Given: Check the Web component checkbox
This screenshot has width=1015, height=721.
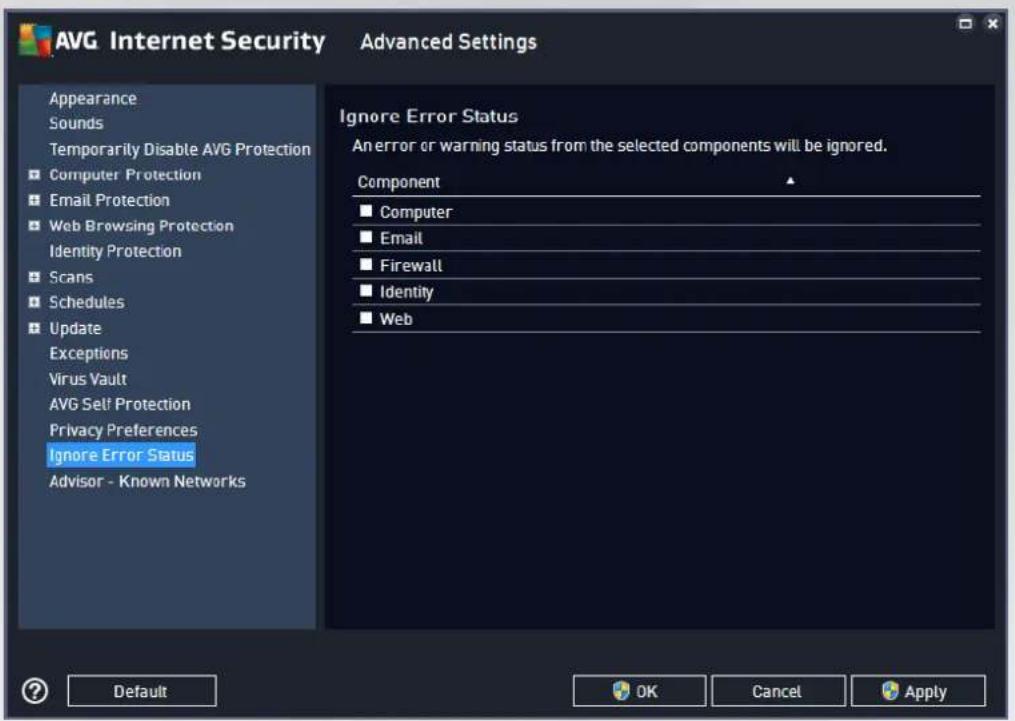Looking at the screenshot, I should [x=366, y=318].
